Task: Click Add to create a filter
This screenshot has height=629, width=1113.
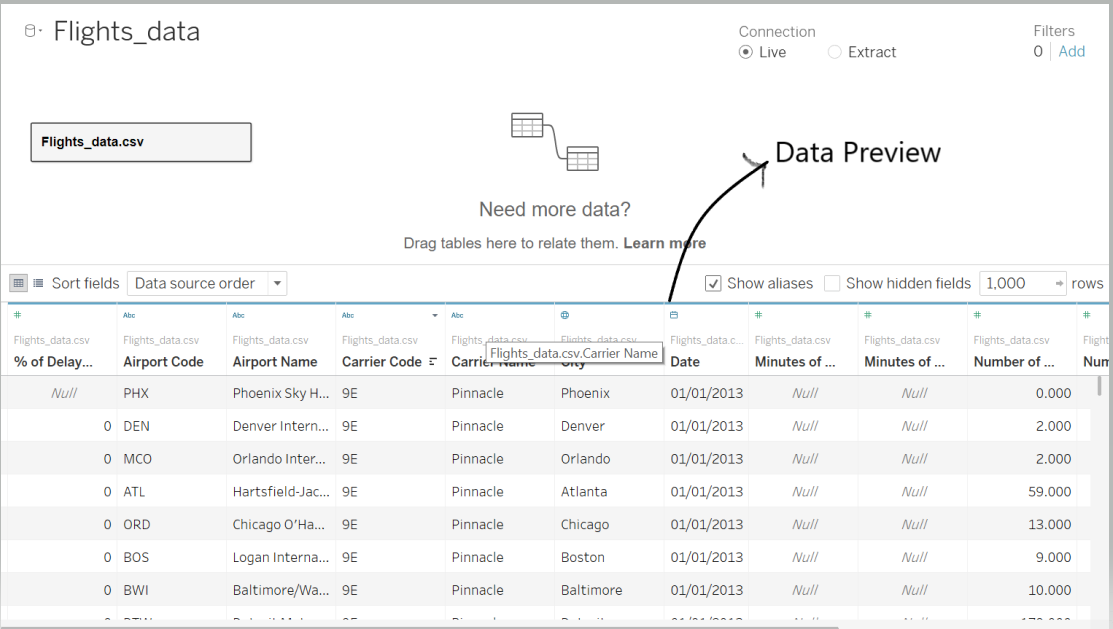Action: tap(1072, 51)
